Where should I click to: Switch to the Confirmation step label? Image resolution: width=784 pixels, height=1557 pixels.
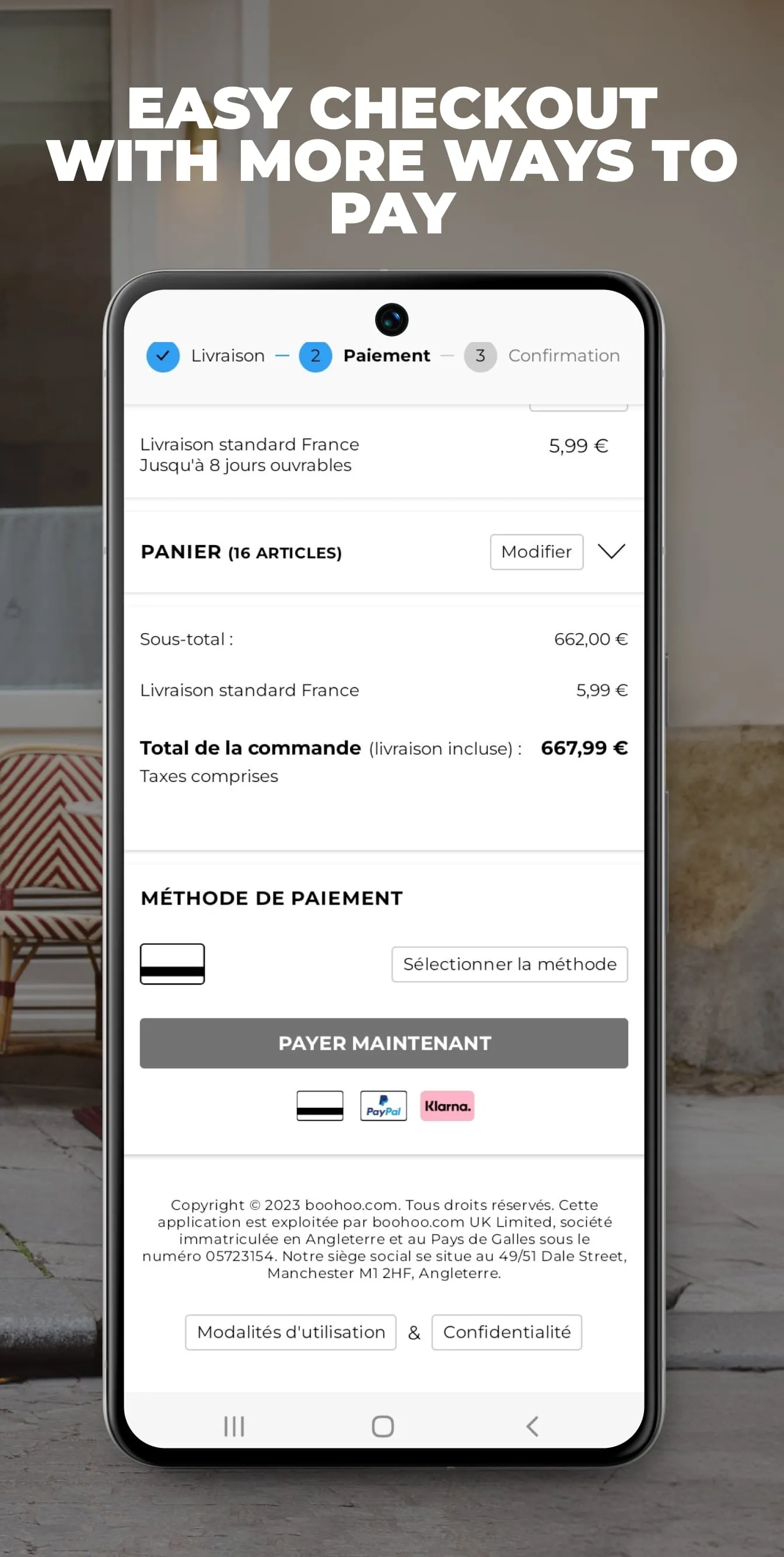564,356
